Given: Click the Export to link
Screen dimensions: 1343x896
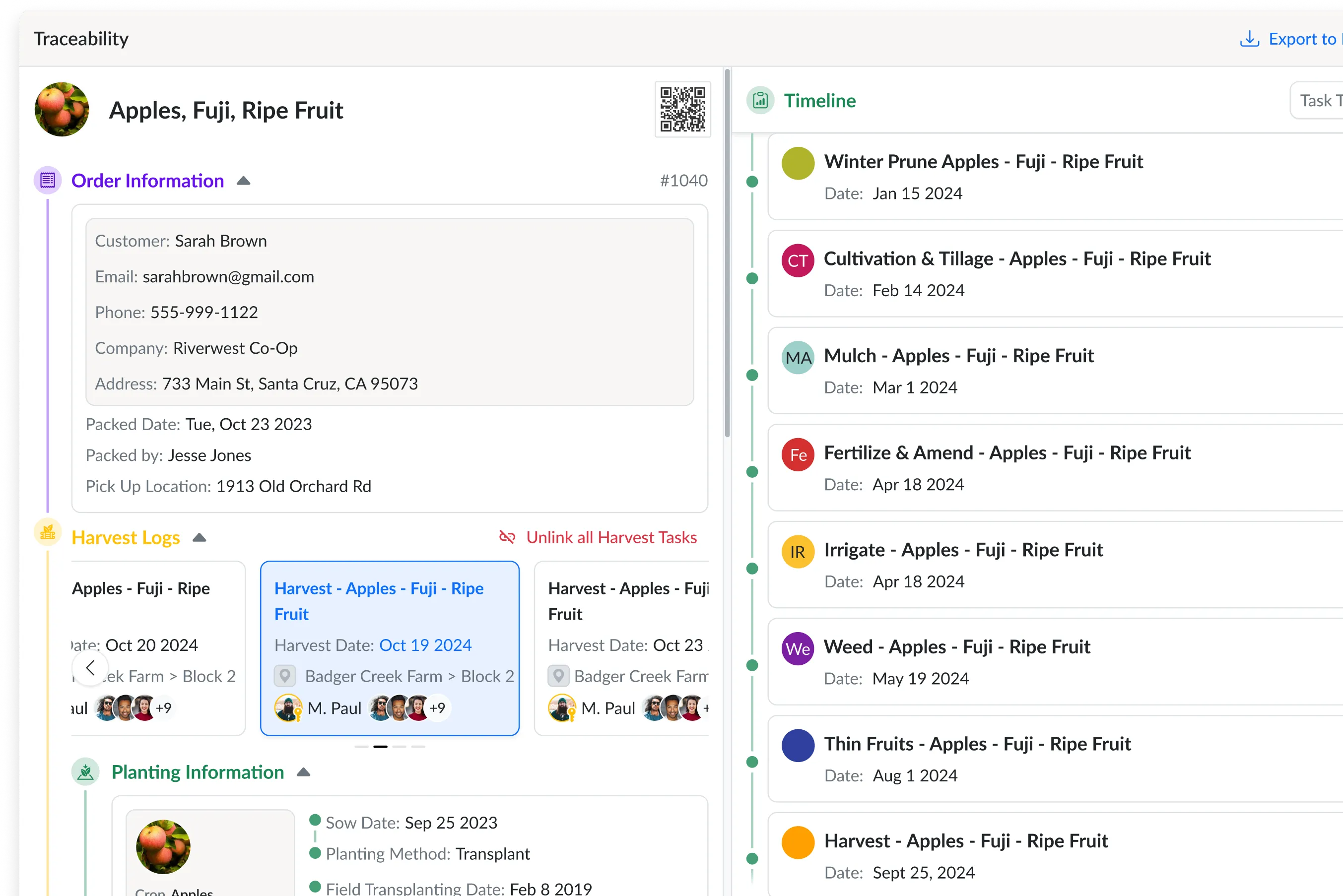Looking at the screenshot, I should (x=1302, y=39).
